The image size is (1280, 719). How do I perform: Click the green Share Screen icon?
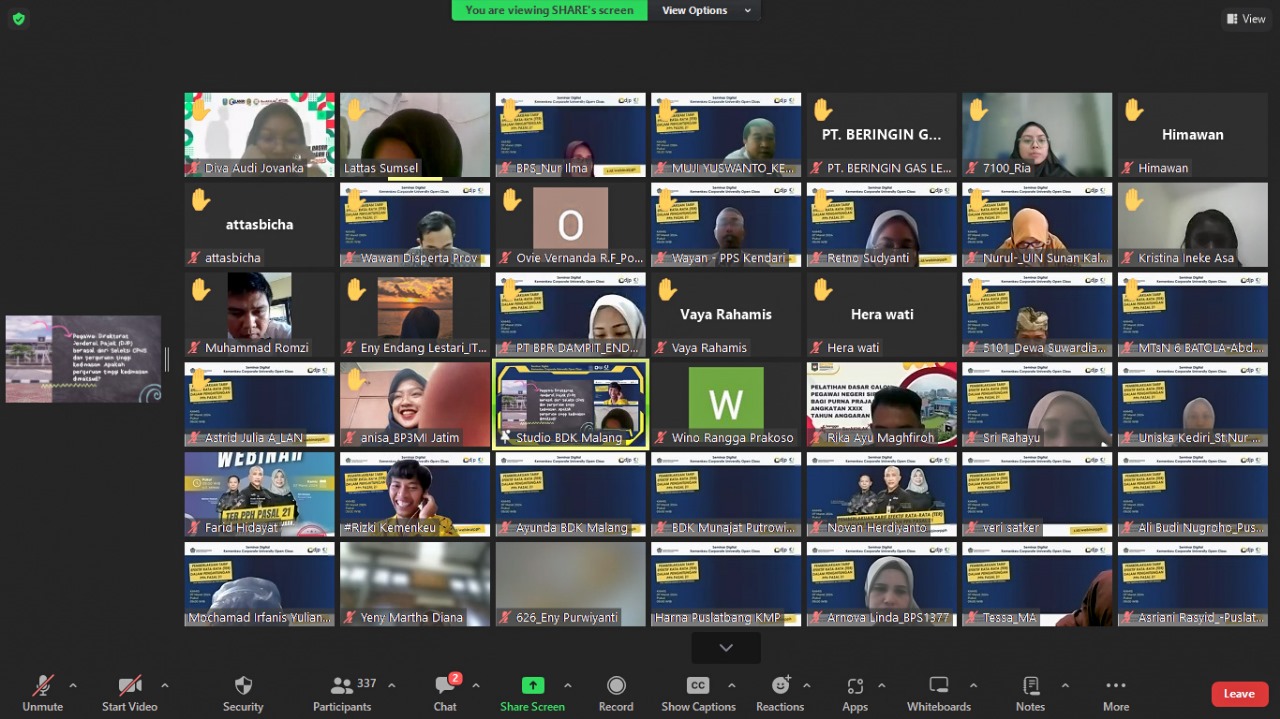tap(533, 686)
